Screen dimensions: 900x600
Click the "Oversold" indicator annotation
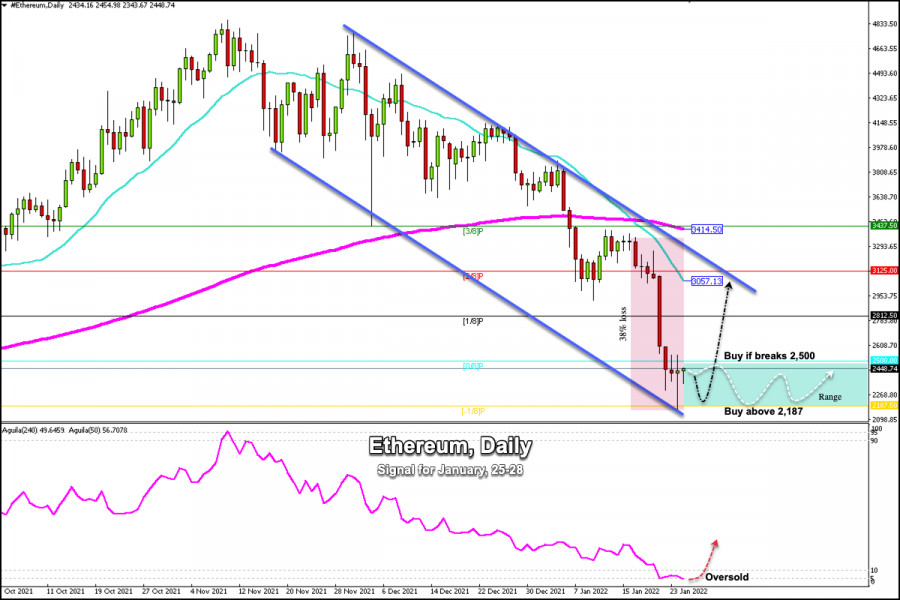[727, 577]
